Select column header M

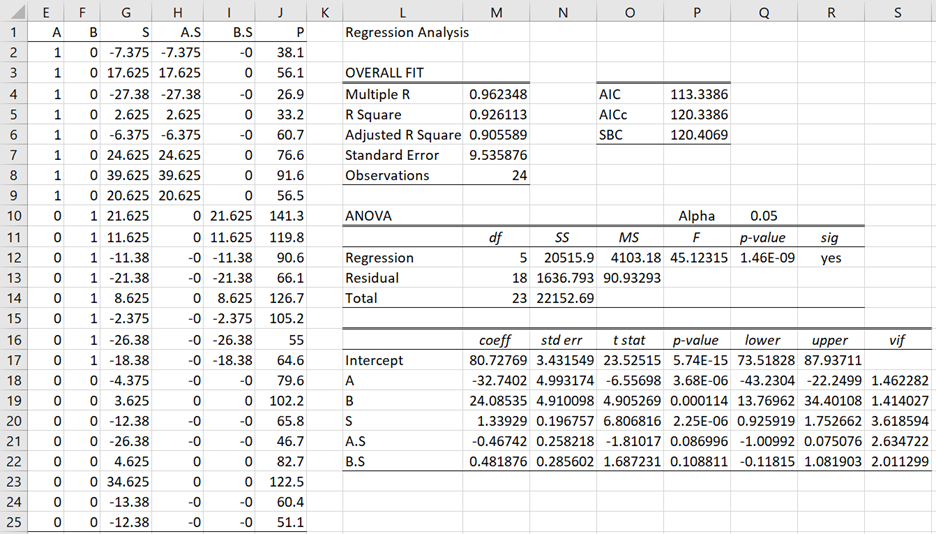(496, 12)
